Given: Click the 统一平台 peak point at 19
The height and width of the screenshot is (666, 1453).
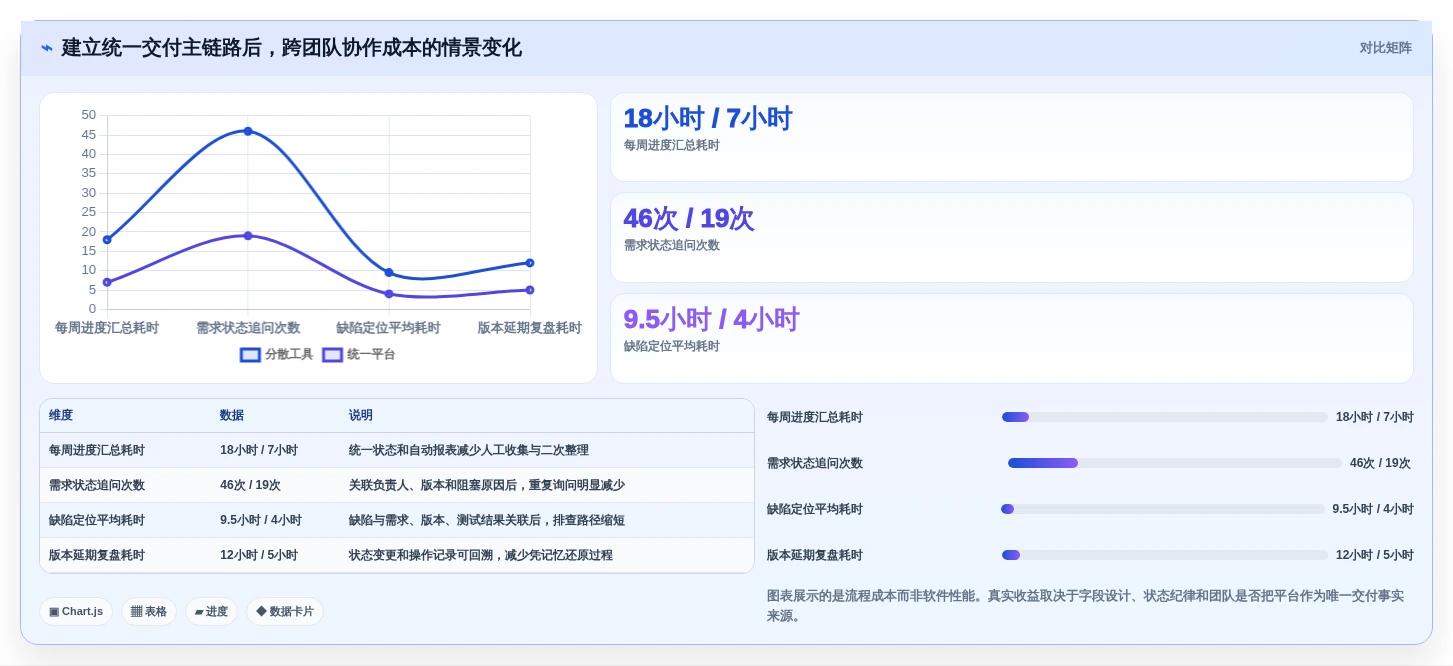Looking at the screenshot, I should [x=248, y=236].
